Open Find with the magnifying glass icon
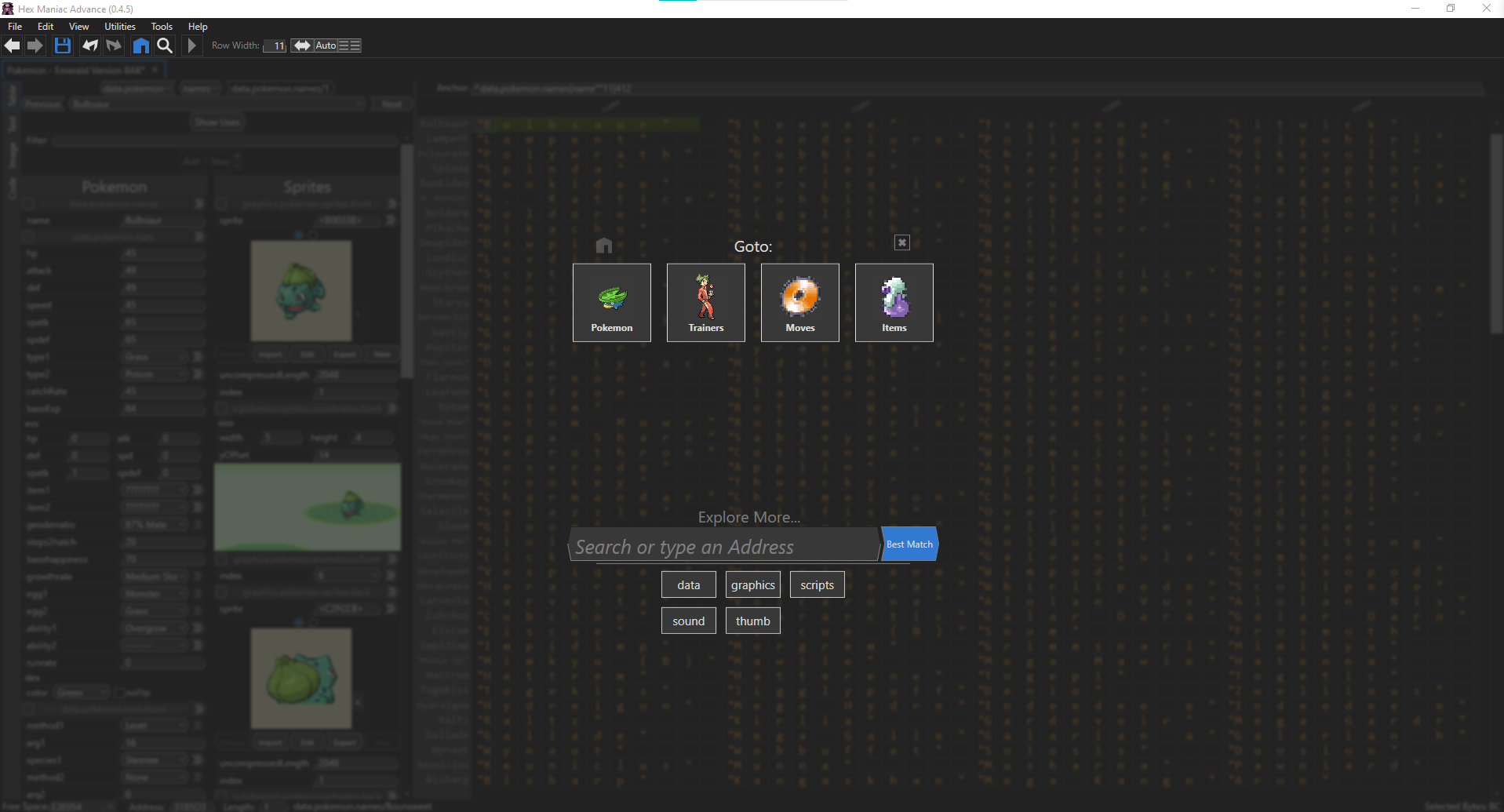 pyautogui.click(x=165, y=46)
